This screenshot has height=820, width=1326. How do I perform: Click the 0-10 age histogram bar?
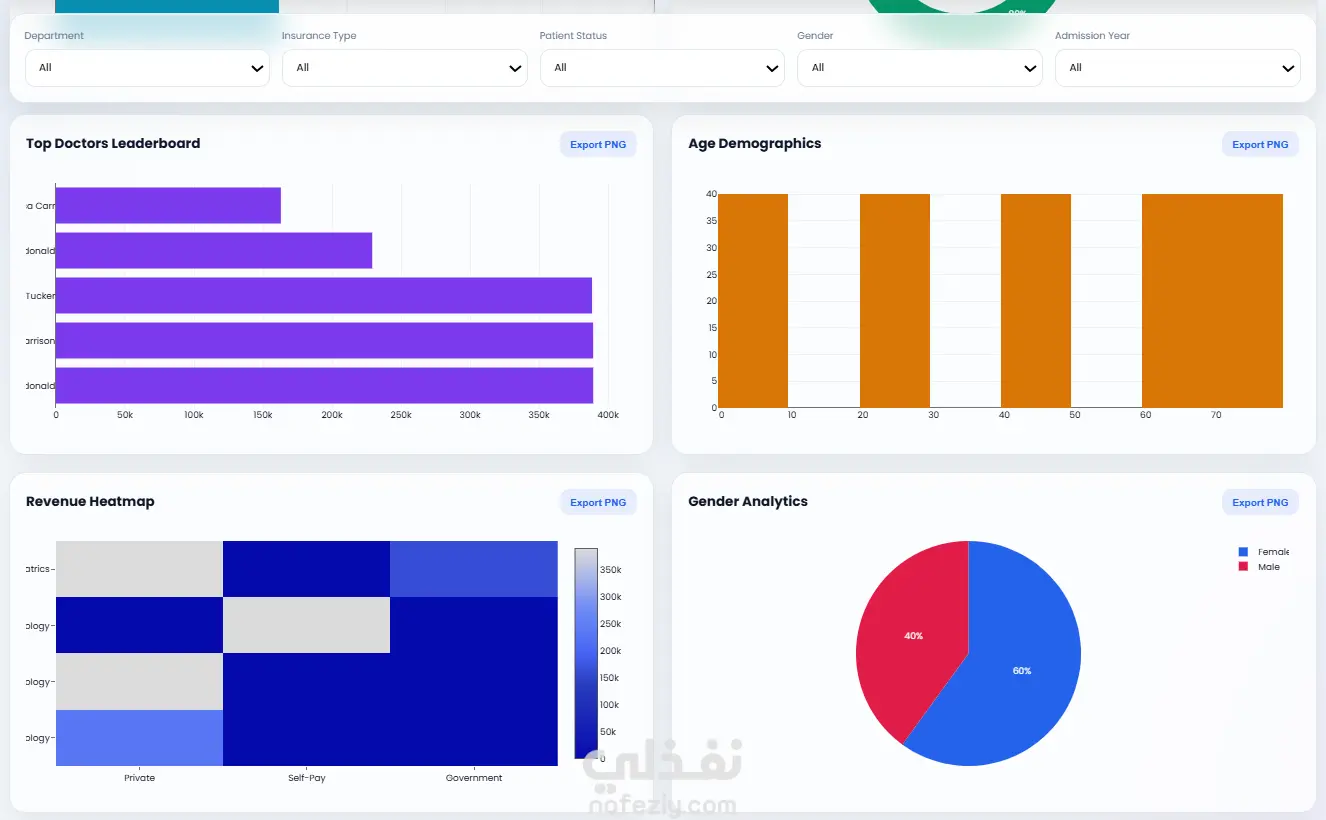(x=753, y=301)
